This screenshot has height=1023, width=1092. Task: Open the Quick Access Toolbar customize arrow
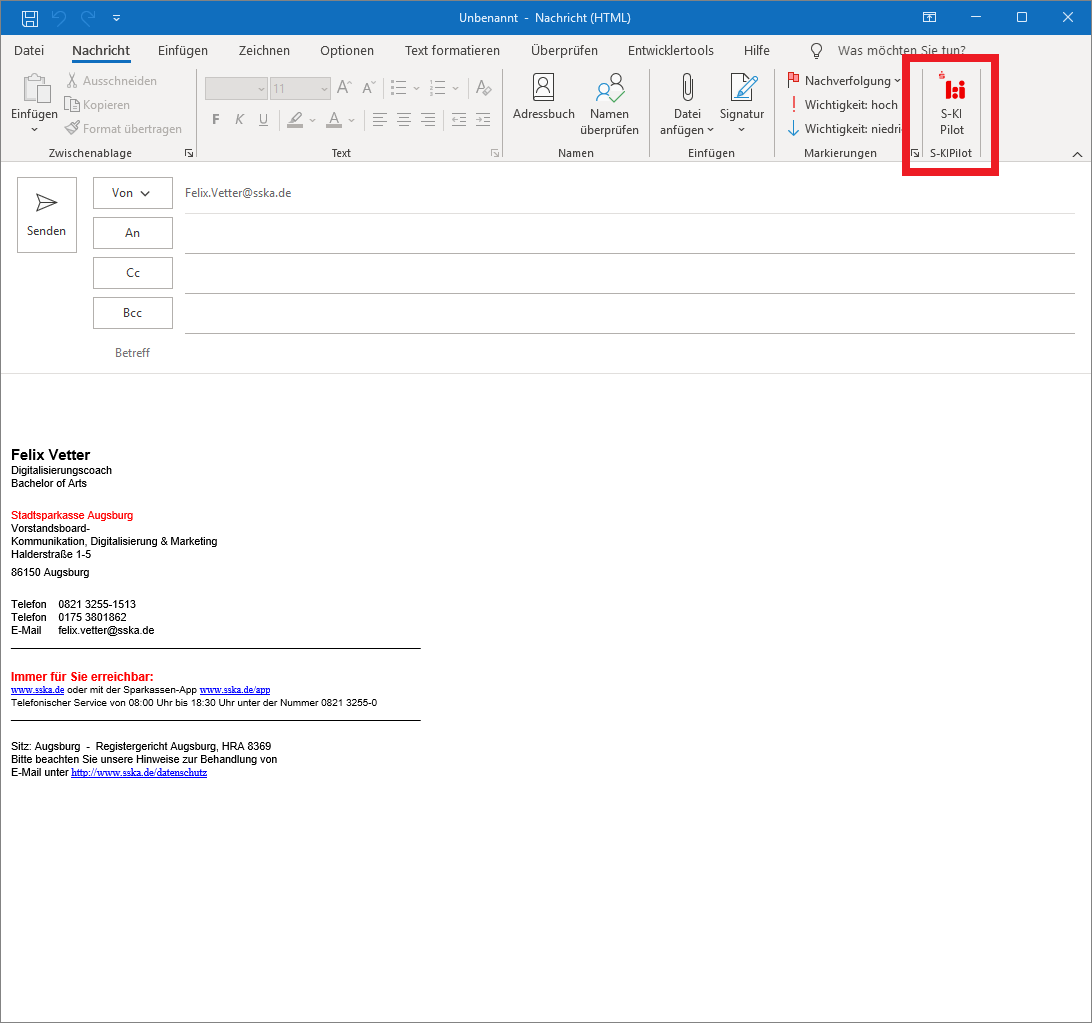(117, 18)
